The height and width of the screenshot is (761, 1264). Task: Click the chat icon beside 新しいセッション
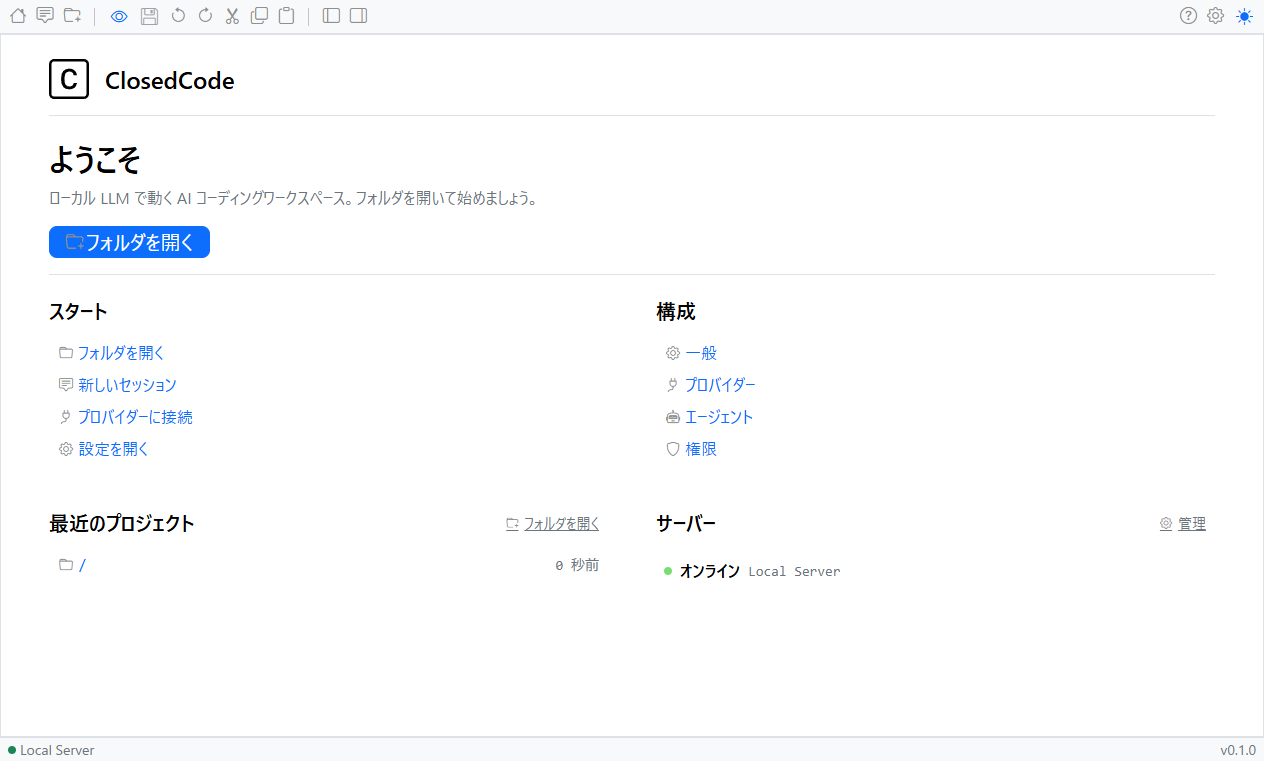[x=66, y=385]
